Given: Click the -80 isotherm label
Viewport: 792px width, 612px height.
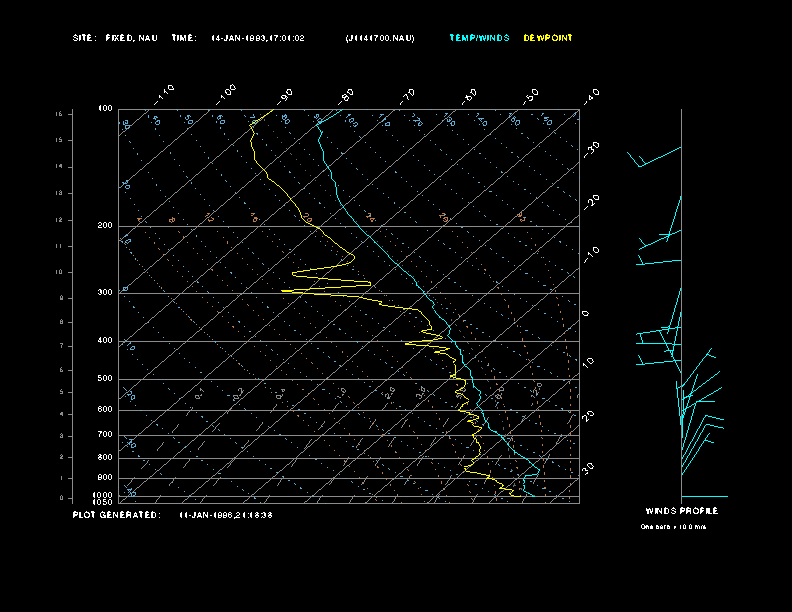Looking at the screenshot, I should [x=345, y=95].
